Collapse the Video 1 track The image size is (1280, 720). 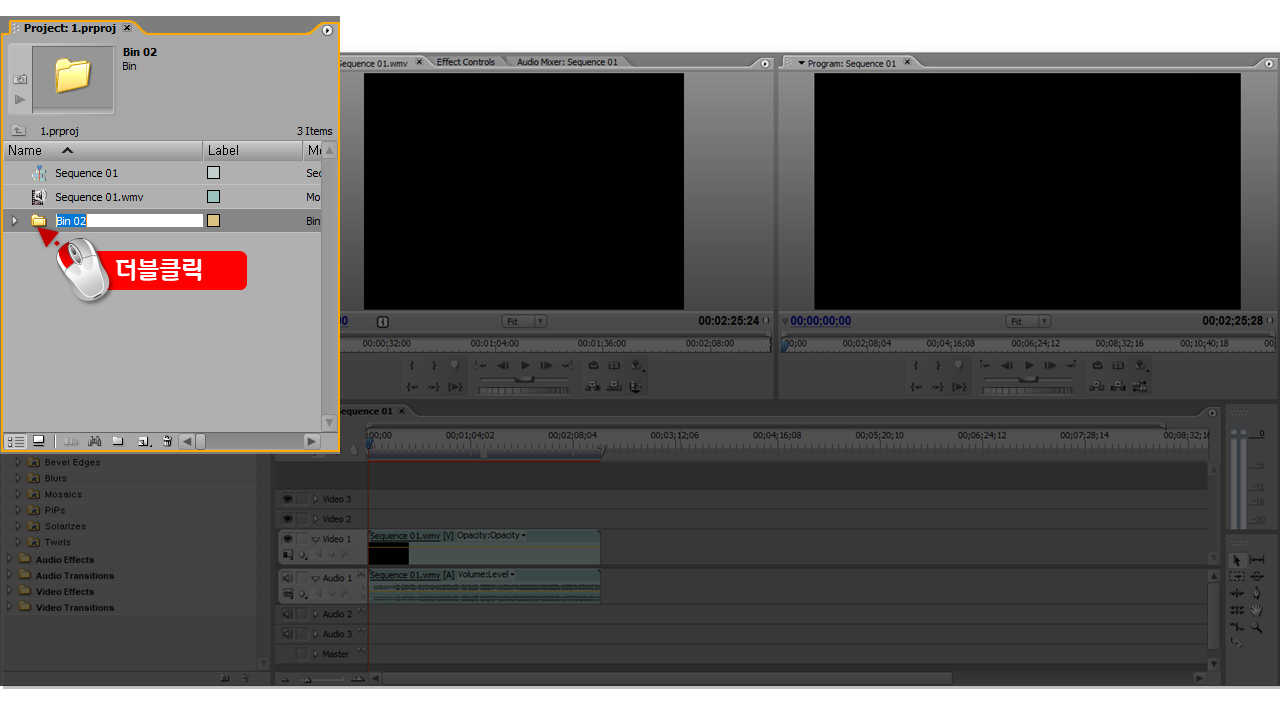(x=316, y=539)
